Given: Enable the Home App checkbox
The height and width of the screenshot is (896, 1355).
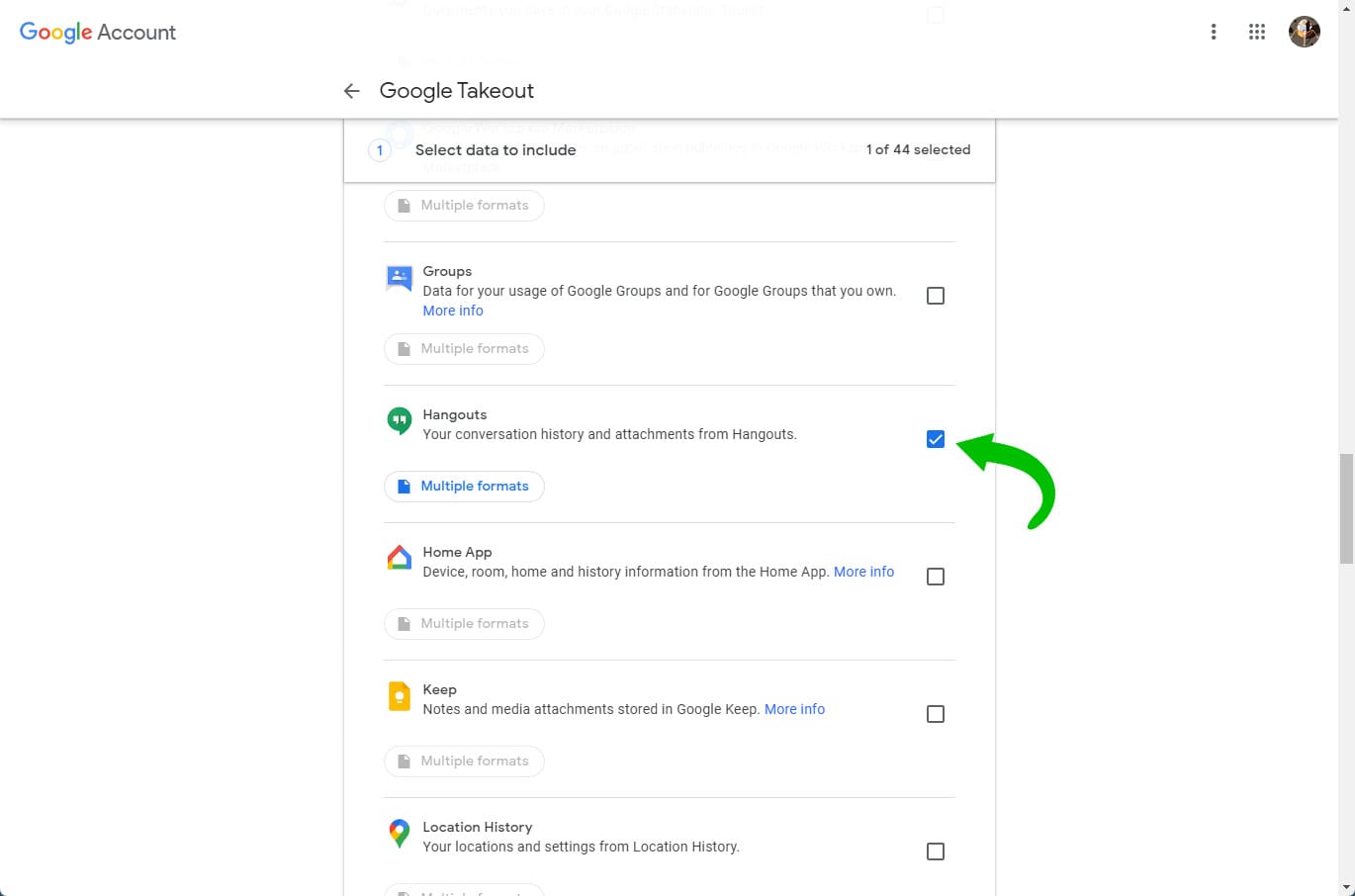Looking at the screenshot, I should [x=935, y=577].
